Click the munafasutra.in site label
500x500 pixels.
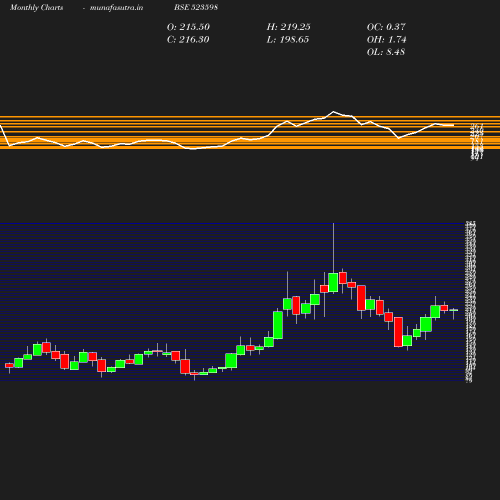(x=116, y=7)
